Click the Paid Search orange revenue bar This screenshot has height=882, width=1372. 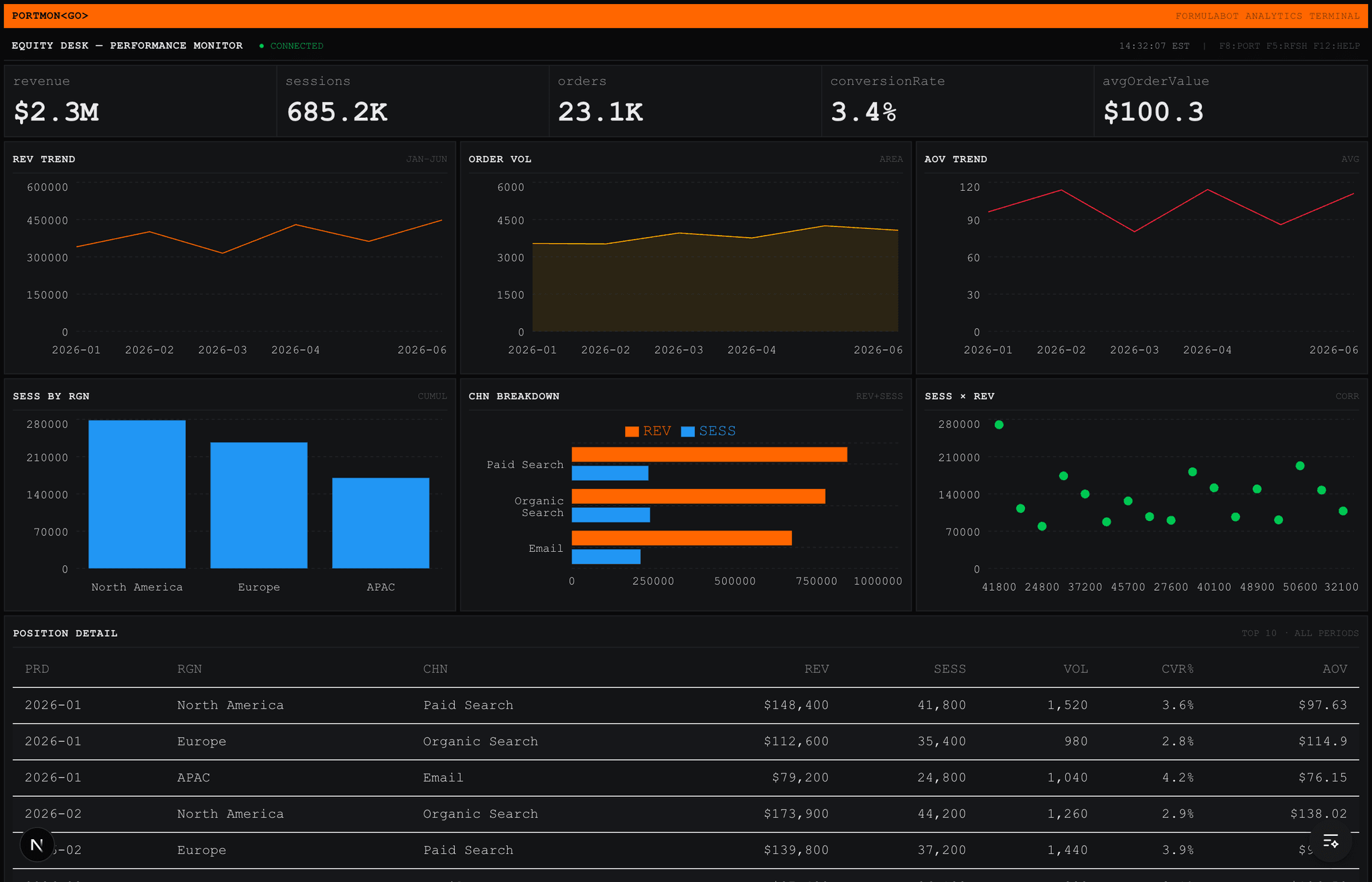(709, 455)
